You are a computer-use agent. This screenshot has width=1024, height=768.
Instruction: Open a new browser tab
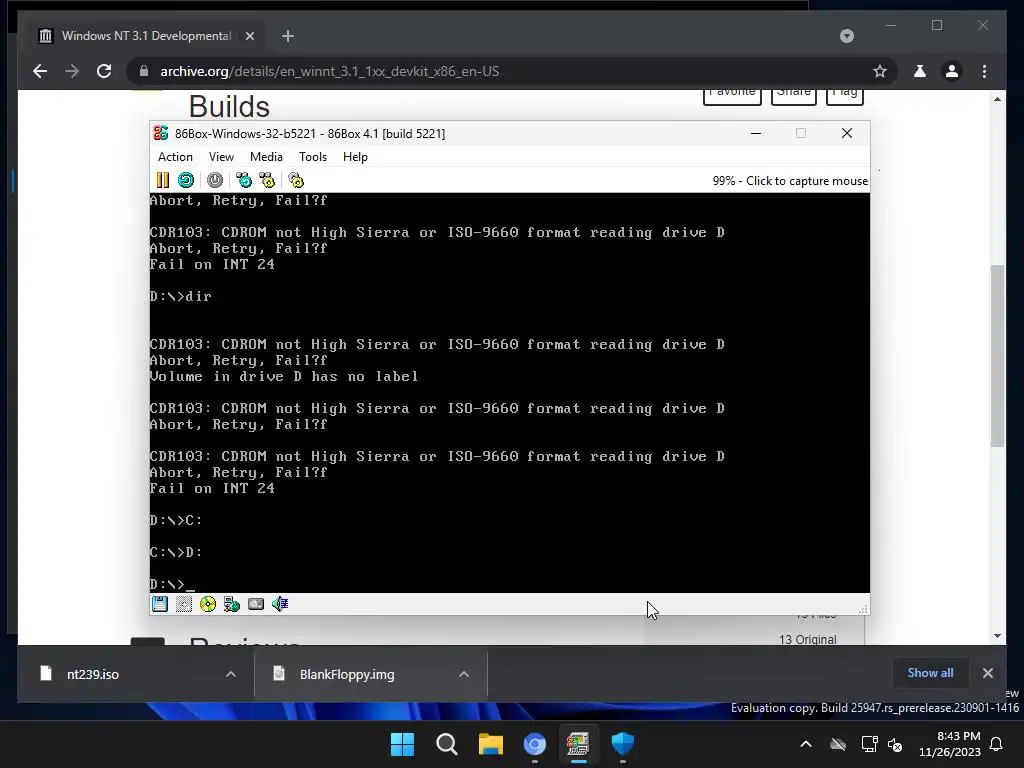click(x=288, y=36)
